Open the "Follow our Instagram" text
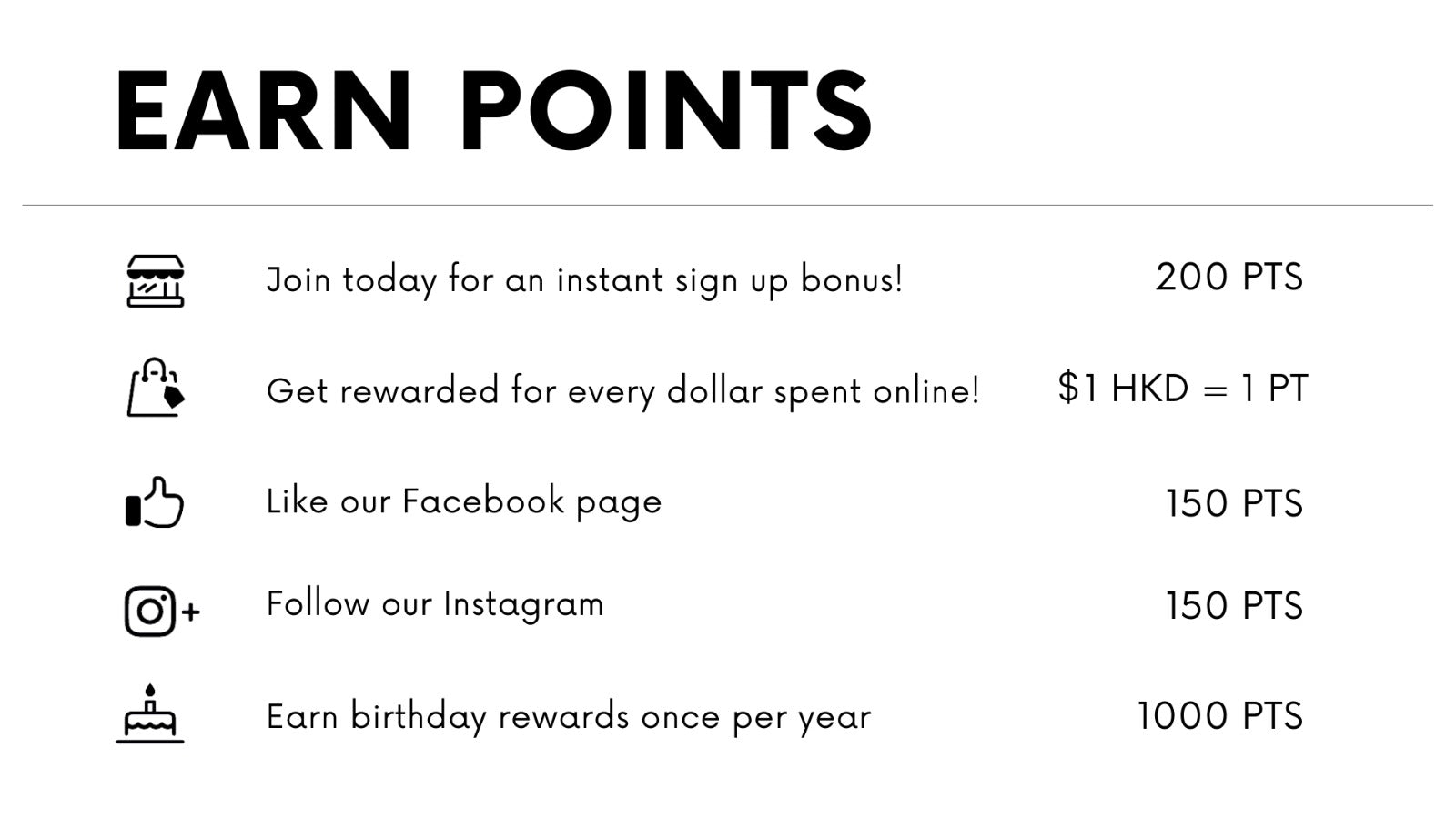 435,604
